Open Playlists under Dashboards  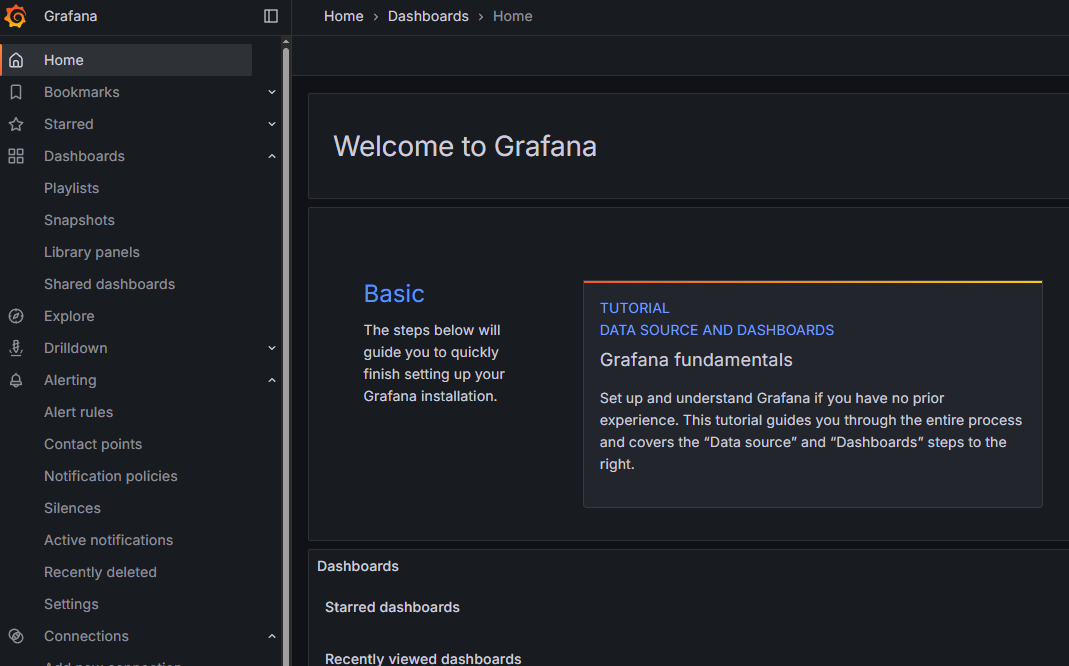[72, 188]
